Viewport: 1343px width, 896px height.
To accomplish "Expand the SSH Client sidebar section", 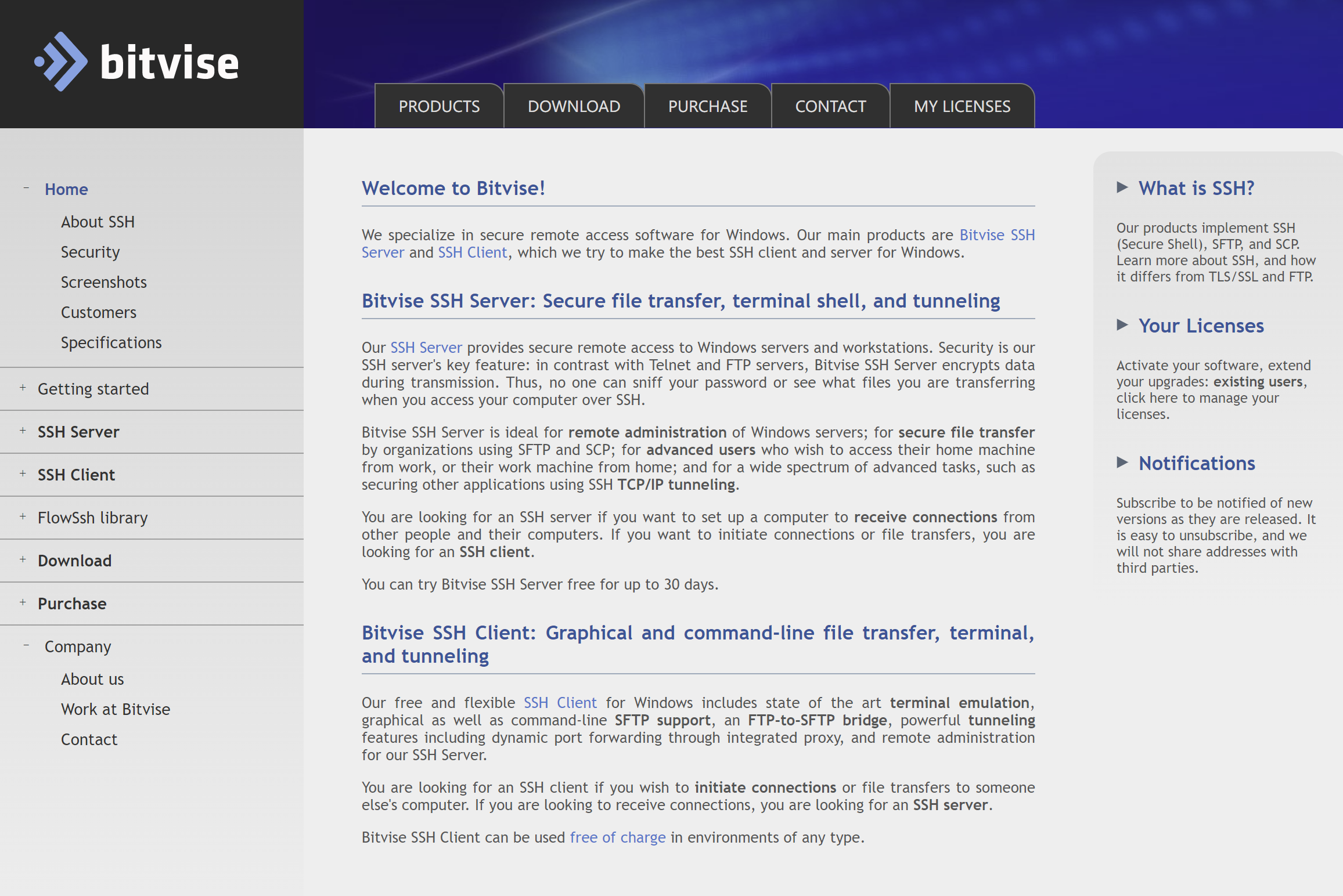I will [x=23, y=474].
